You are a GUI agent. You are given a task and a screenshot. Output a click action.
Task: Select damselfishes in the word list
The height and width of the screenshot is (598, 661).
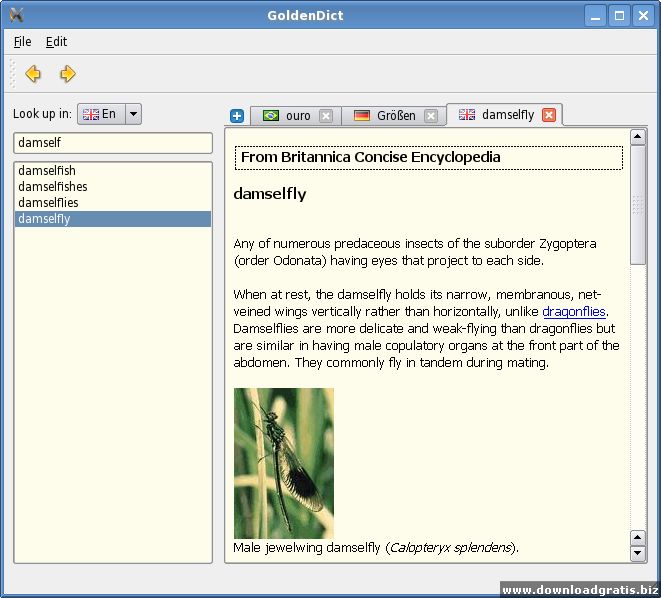[x=113, y=187]
